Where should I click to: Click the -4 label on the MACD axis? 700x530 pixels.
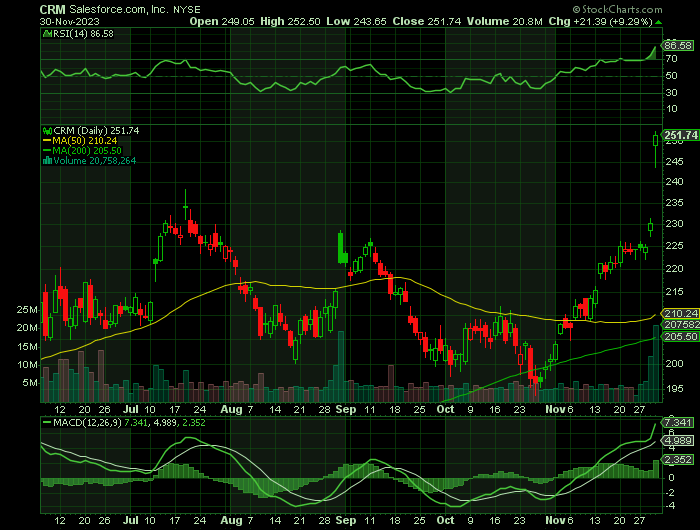coord(670,506)
